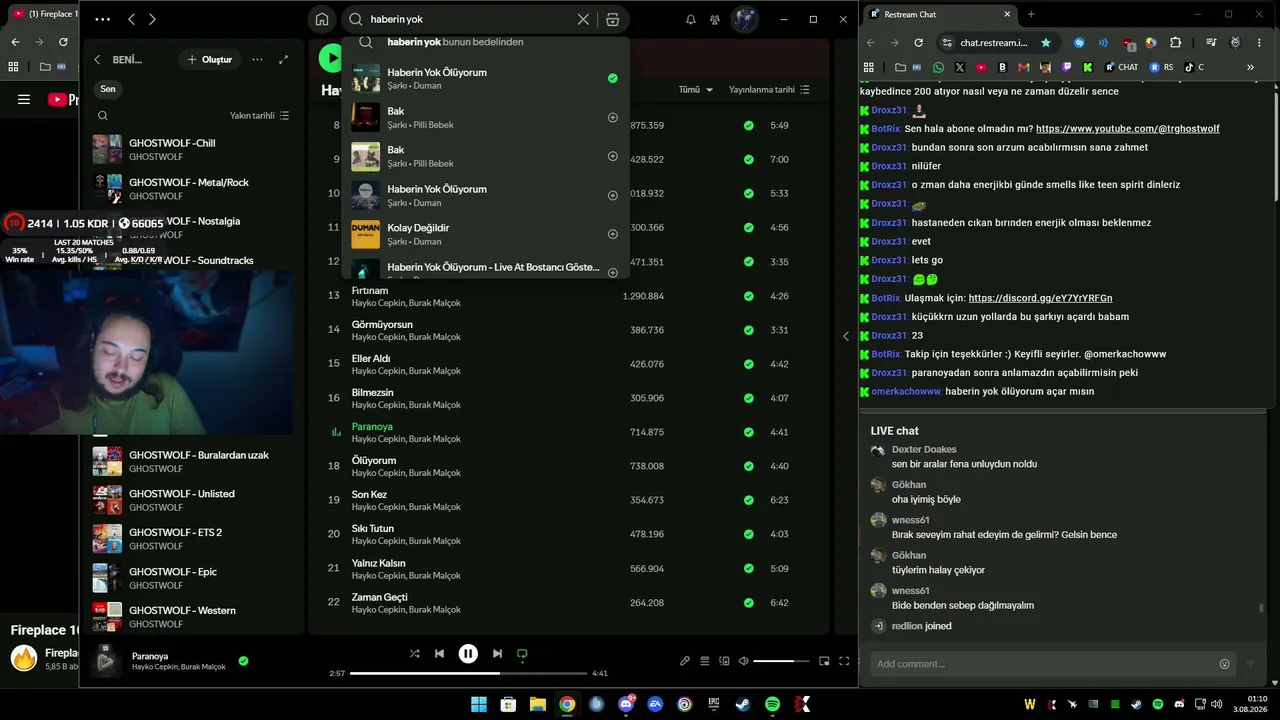The width and height of the screenshot is (1280, 720).
Task: Open GHOSTWOLF - ETS 2 playlist
Action: point(192,539)
